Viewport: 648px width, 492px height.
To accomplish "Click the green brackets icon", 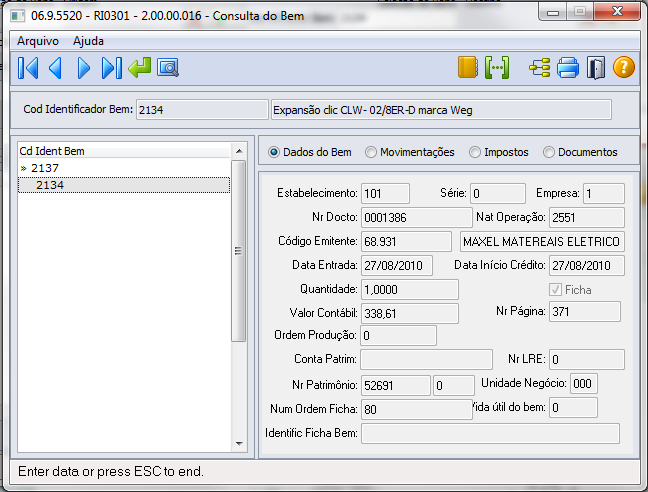I will [497, 67].
